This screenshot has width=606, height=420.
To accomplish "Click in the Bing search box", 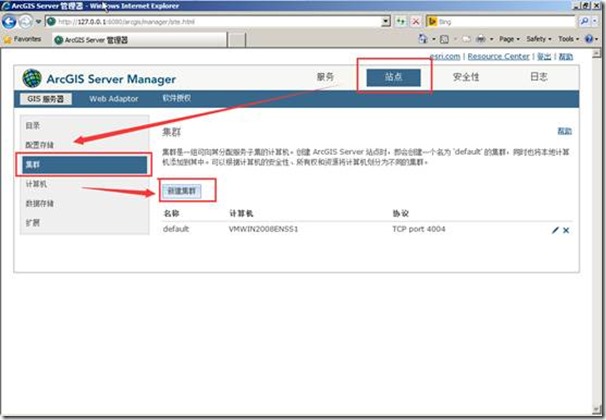I will [x=506, y=22].
